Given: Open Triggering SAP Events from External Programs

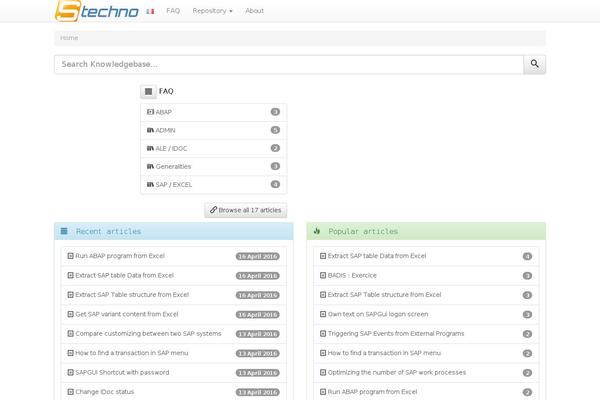Looking at the screenshot, I should (396, 334).
